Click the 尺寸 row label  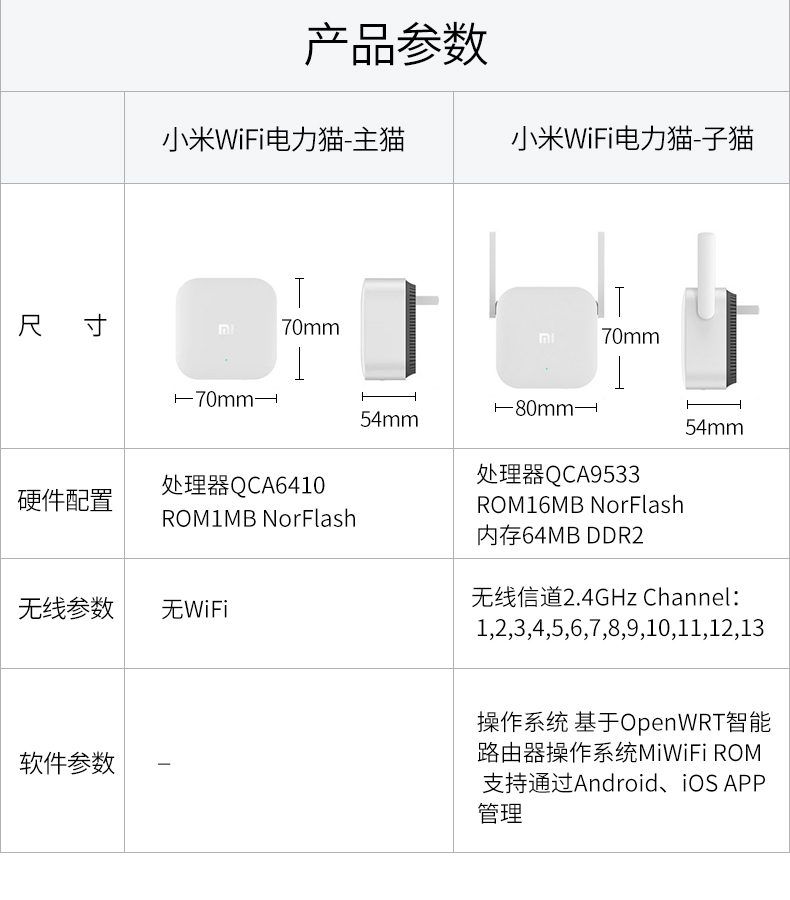coord(63,325)
